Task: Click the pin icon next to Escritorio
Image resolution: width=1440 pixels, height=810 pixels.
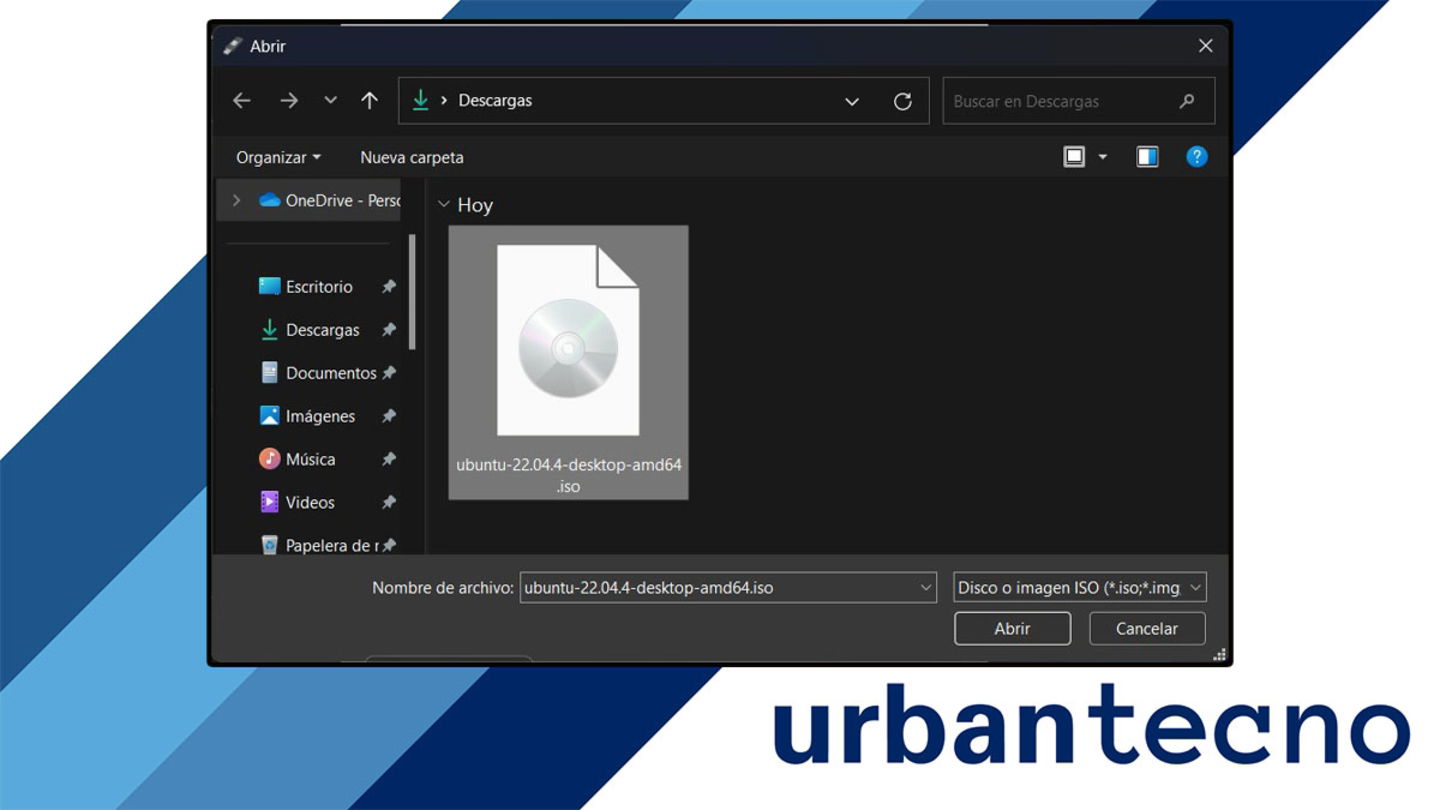Action: [389, 287]
